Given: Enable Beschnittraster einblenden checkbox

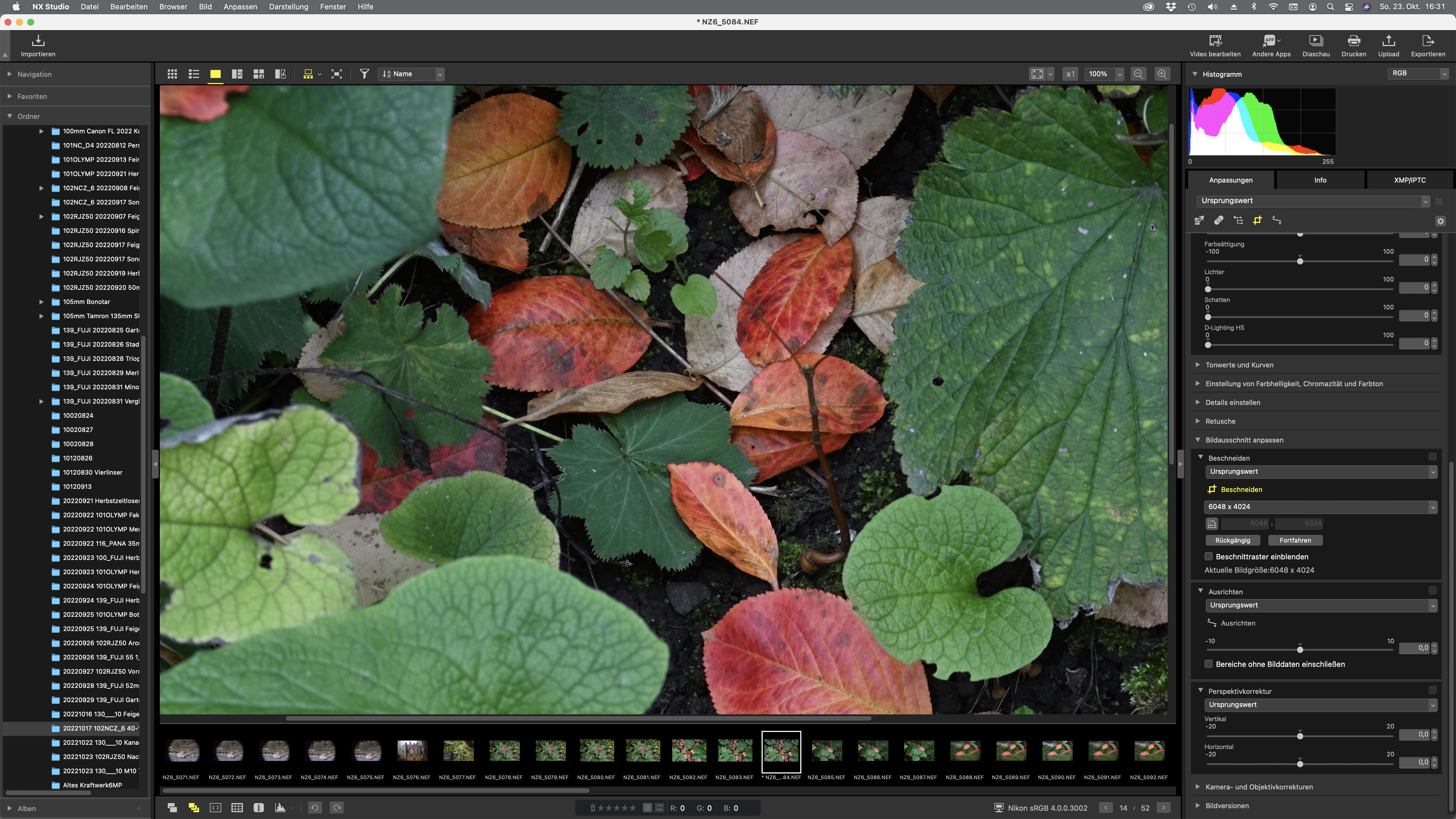Looking at the screenshot, I should (1208, 557).
